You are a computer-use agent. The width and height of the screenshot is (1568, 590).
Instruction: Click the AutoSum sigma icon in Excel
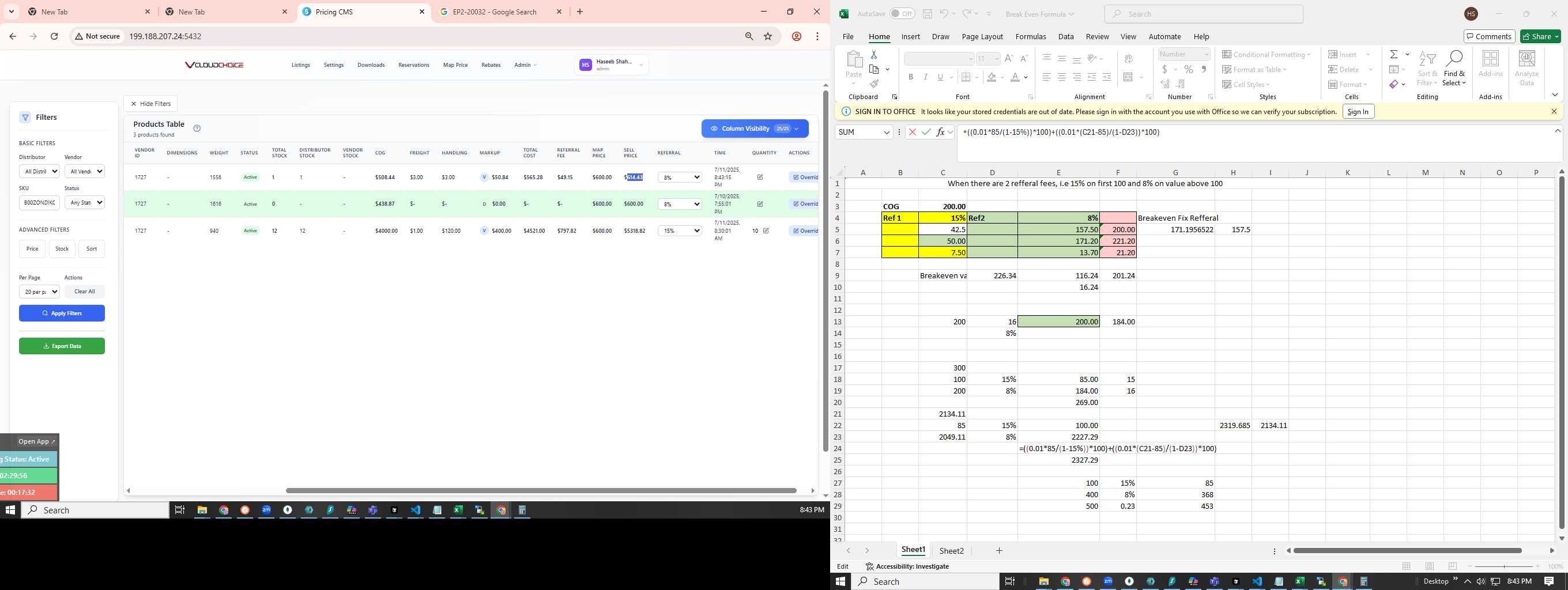tap(1393, 55)
